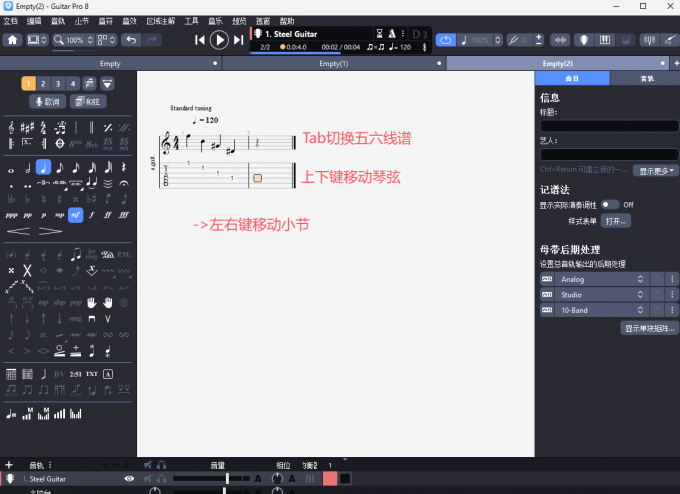Toggle the concert tone Off switch

(610, 205)
